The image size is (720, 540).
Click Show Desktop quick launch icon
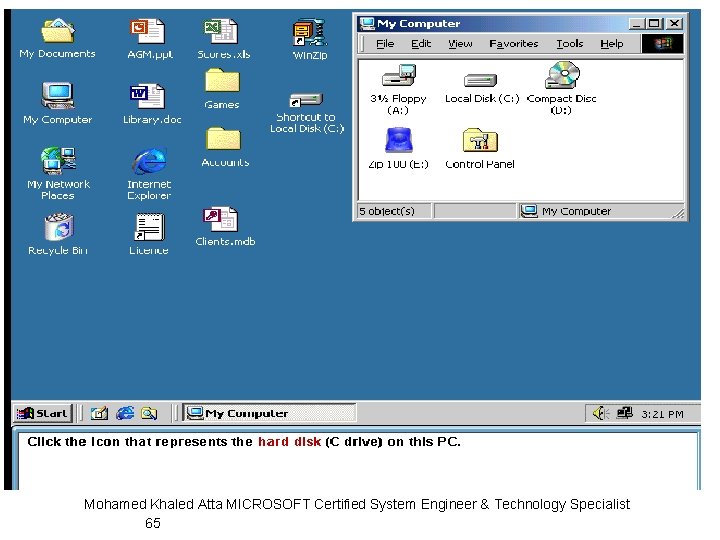click(x=99, y=413)
